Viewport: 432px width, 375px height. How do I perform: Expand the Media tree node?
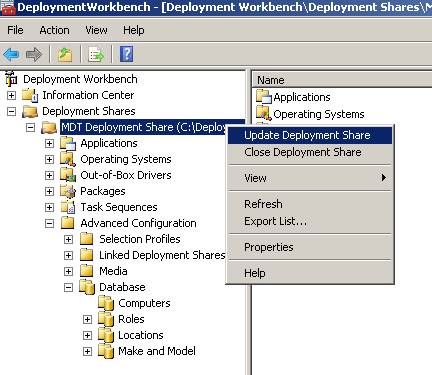pos(68,271)
